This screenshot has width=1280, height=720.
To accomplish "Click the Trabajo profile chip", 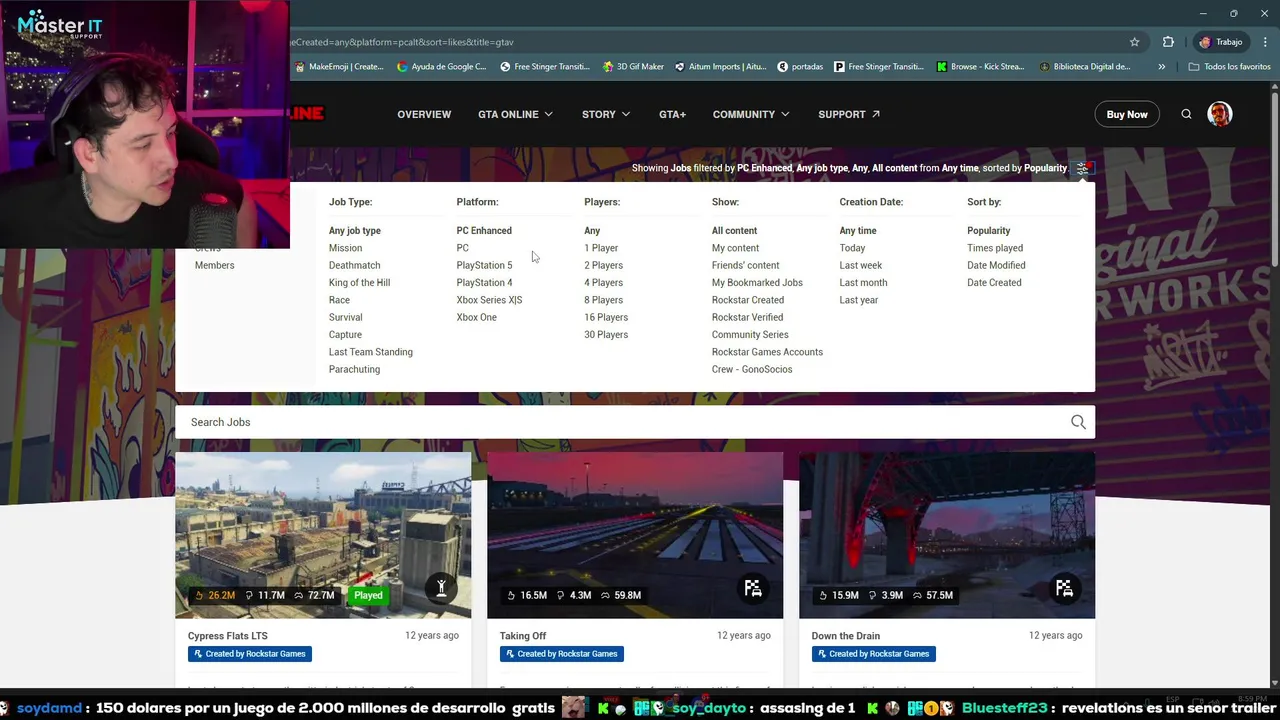I will pos(1220,42).
